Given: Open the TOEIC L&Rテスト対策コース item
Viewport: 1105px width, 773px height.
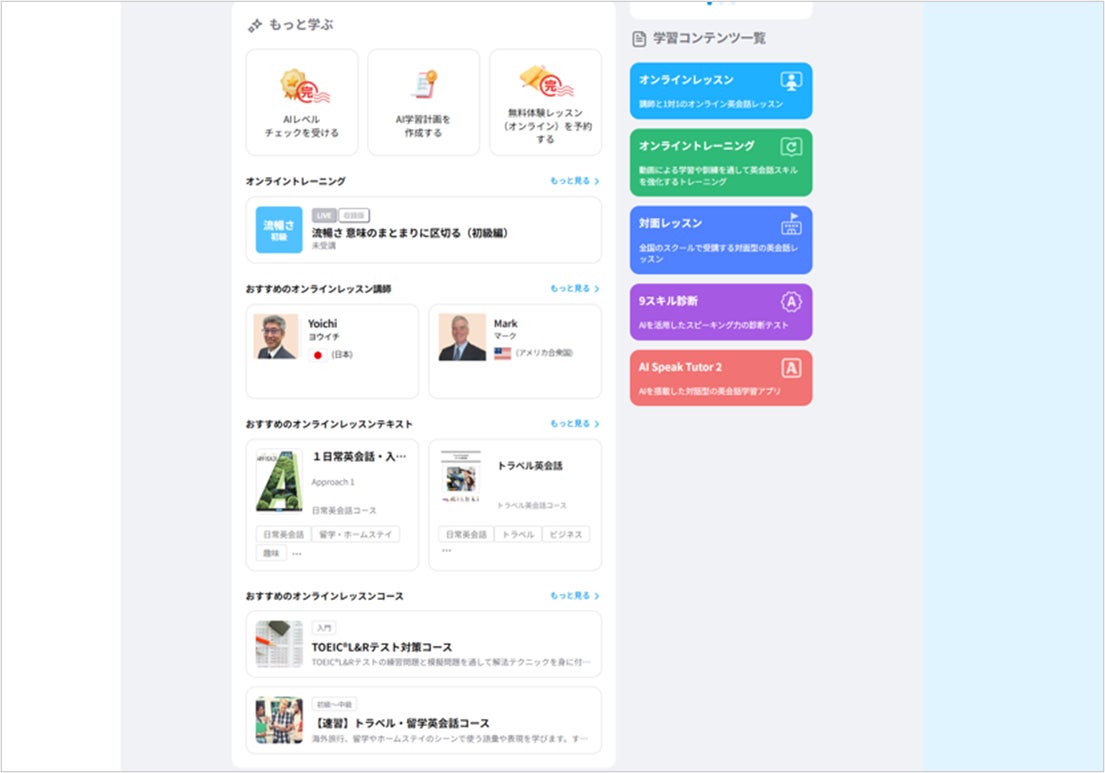Looking at the screenshot, I should [424, 644].
